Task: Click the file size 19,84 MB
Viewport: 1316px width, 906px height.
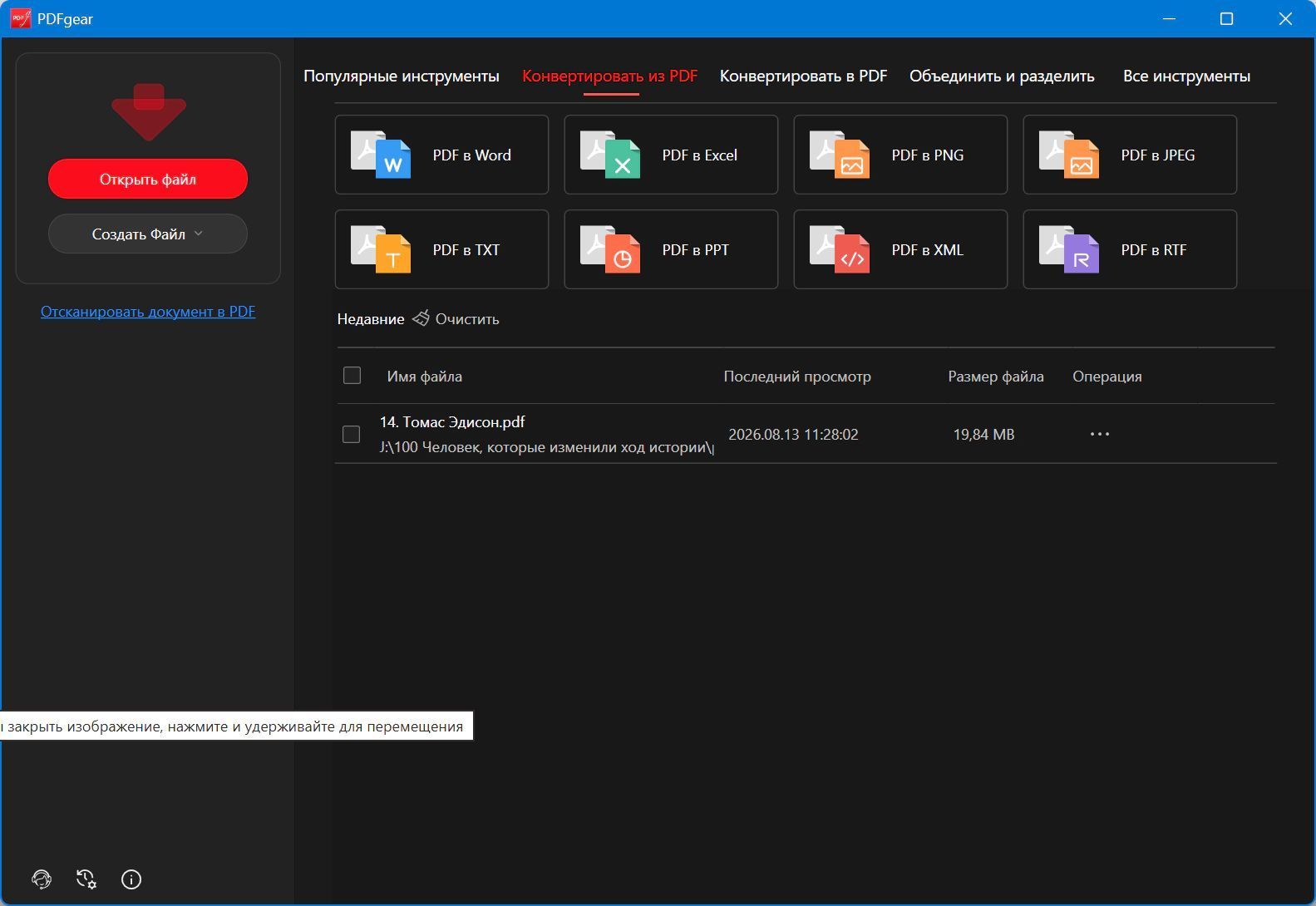Action: [x=983, y=435]
